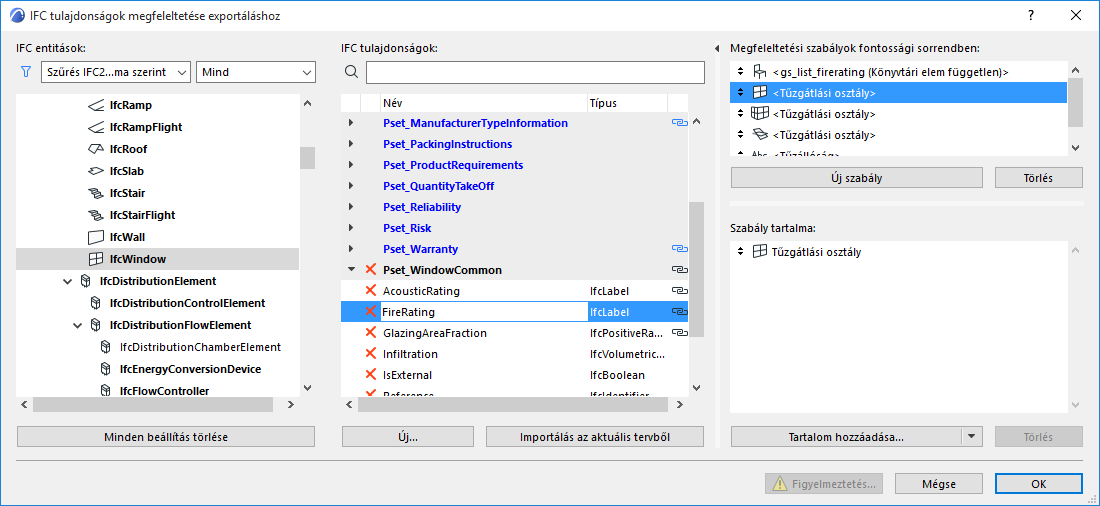Collapse the IfcDistributionElement node
This screenshot has height=506, width=1100.
(x=67, y=281)
